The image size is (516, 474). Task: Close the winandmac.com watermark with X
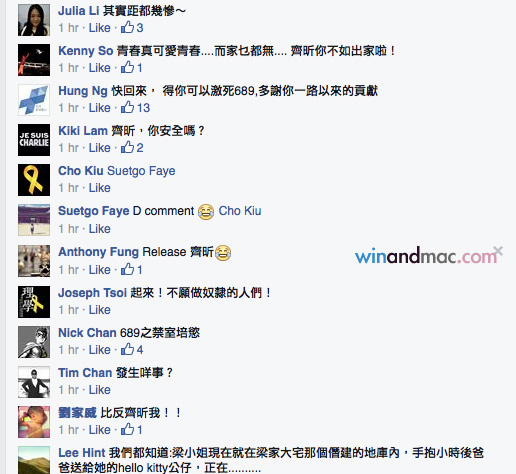tap(498, 250)
